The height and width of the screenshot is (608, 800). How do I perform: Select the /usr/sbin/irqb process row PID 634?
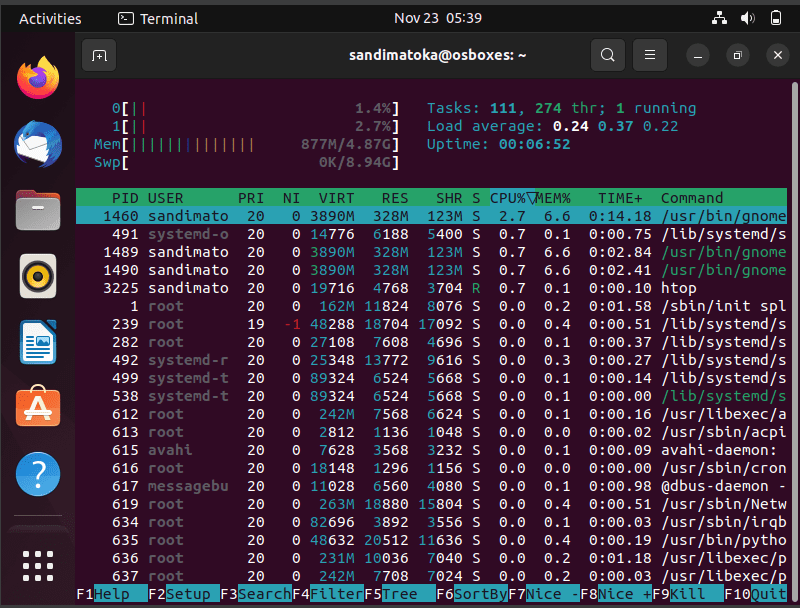[x=431, y=522]
